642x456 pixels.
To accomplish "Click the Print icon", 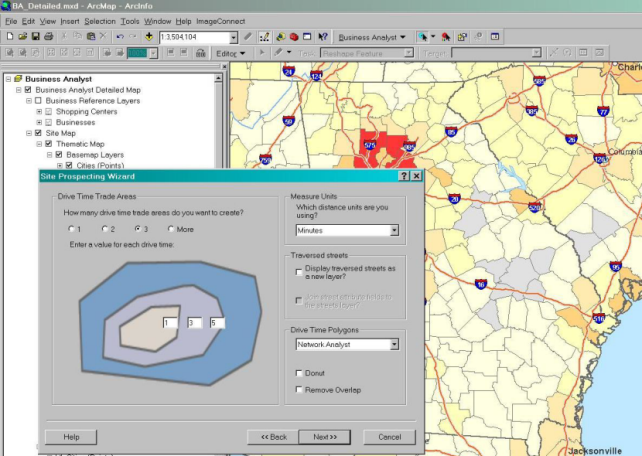I will tap(49, 37).
